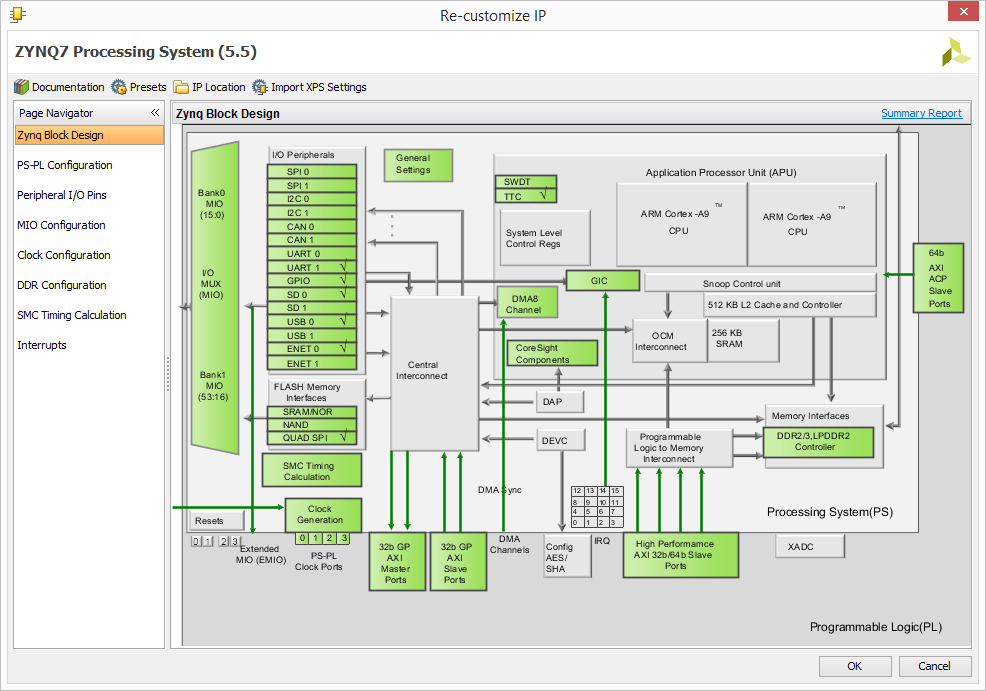Click the XADC block
This screenshot has width=986, height=691.
click(810, 546)
